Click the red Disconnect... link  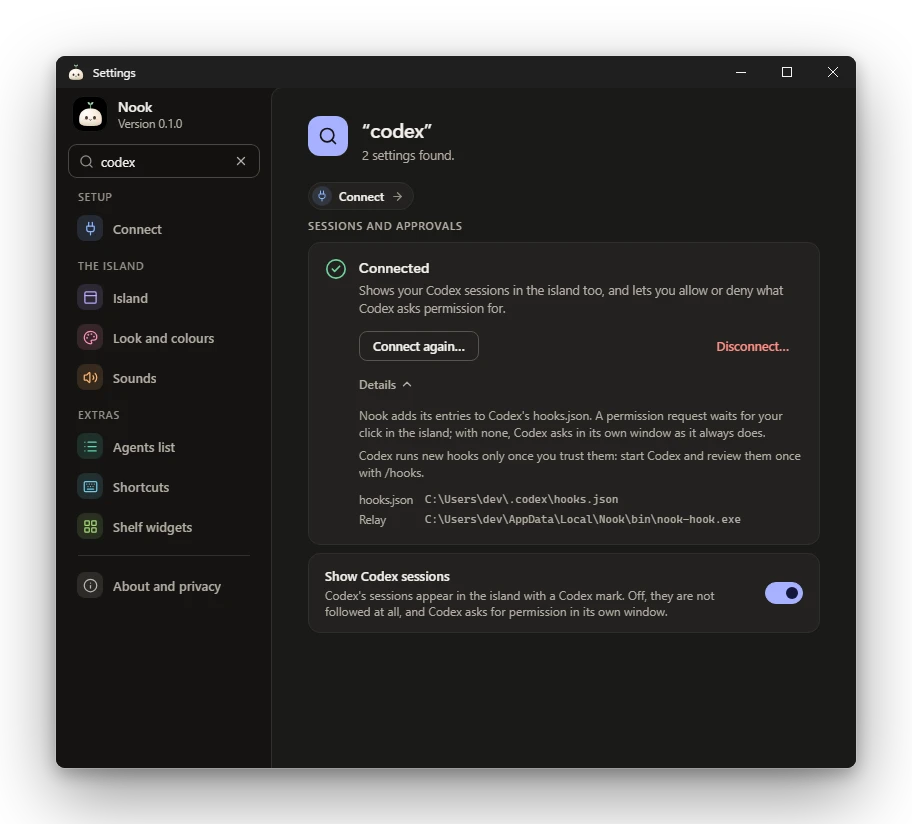point(753,347)
